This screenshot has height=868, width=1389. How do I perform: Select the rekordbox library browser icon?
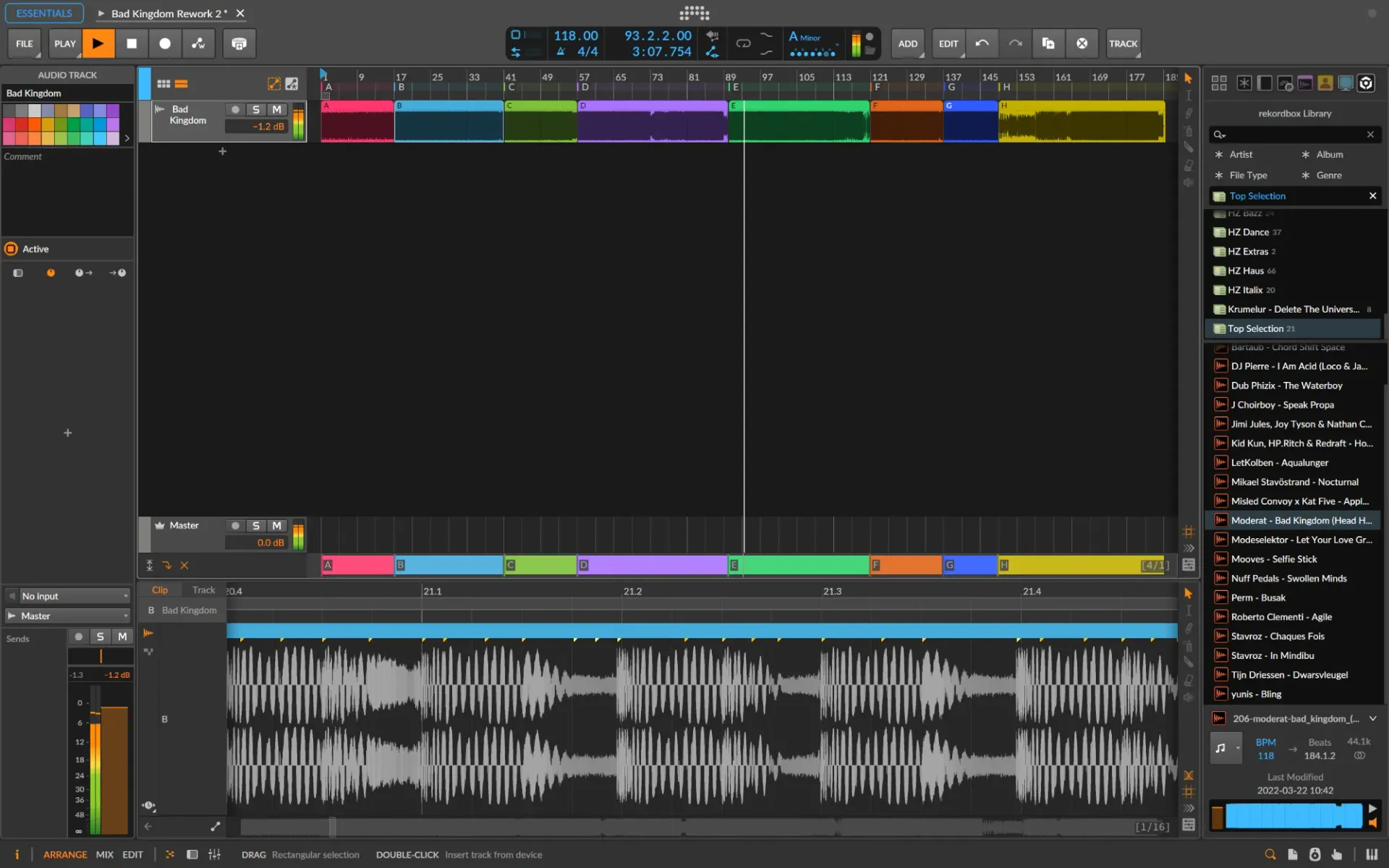[1366, 83]
